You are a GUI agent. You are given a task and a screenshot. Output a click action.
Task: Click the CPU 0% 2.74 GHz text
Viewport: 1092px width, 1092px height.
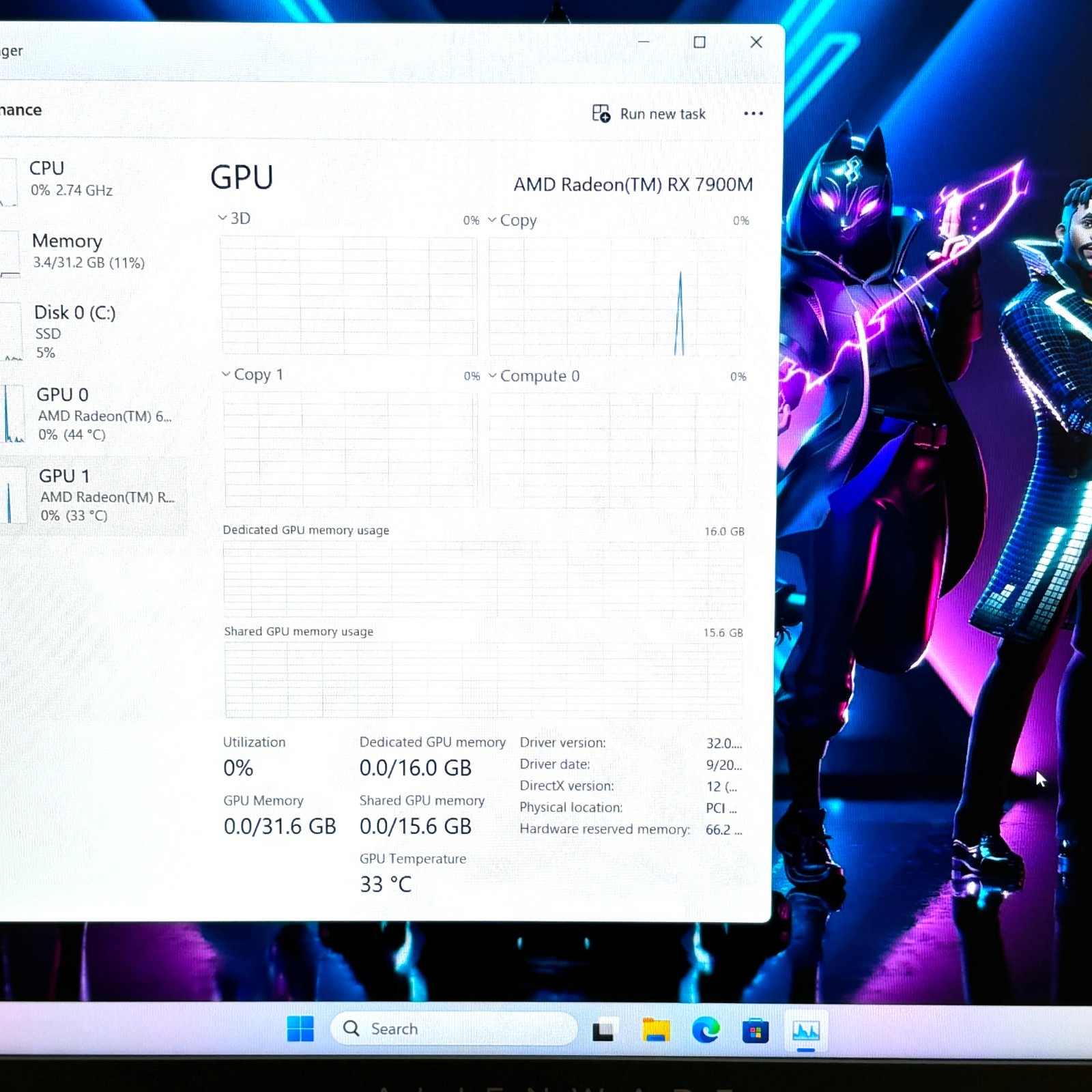click(x=72, y=190)
